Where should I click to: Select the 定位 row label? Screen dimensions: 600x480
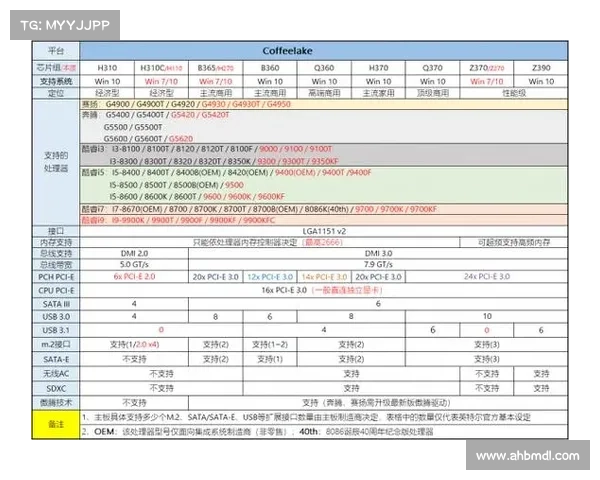point(56,93)
